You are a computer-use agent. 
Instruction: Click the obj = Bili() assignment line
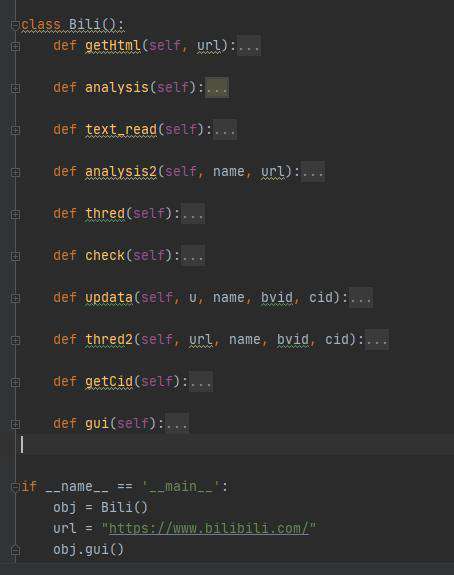[100, 508]
